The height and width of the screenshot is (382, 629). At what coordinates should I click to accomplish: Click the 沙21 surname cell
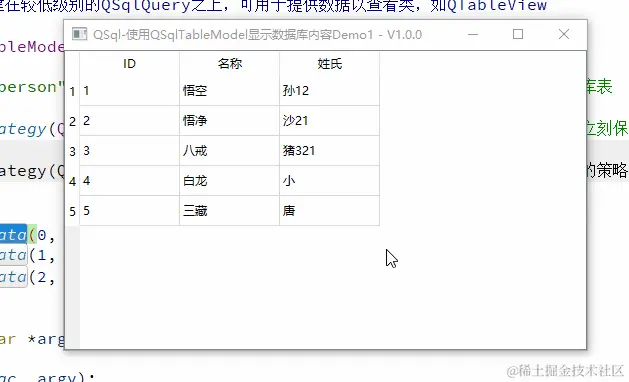click(x=329, y=121)
